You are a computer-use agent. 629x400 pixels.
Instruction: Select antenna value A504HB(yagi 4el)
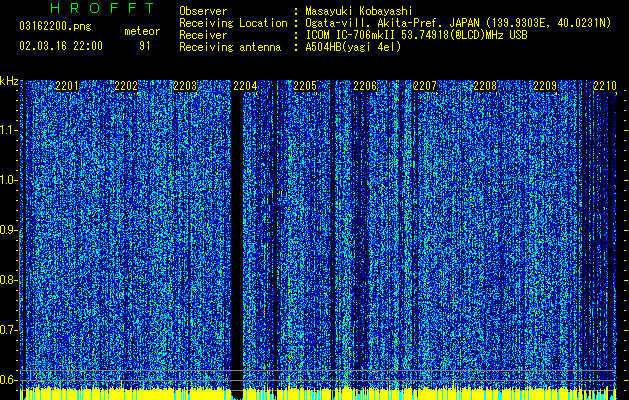pyautogui.click(x=353, y=47)
